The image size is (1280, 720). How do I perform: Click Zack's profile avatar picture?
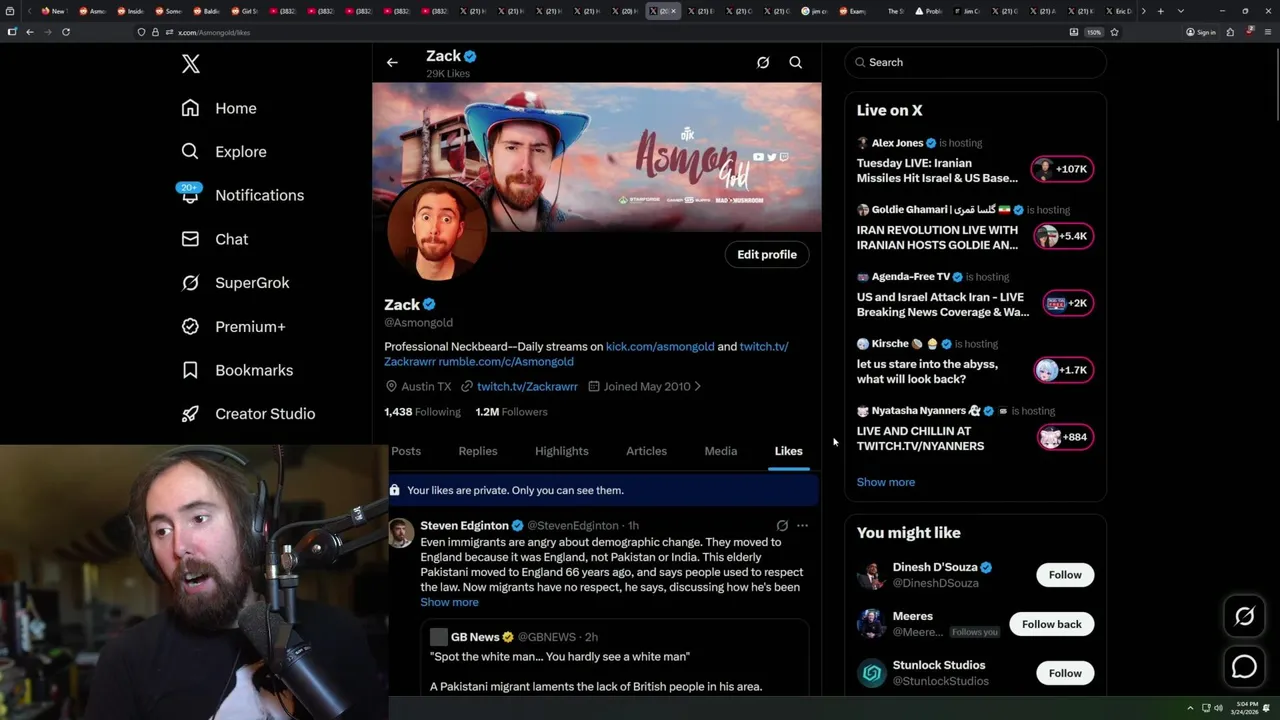pos(437,230)
